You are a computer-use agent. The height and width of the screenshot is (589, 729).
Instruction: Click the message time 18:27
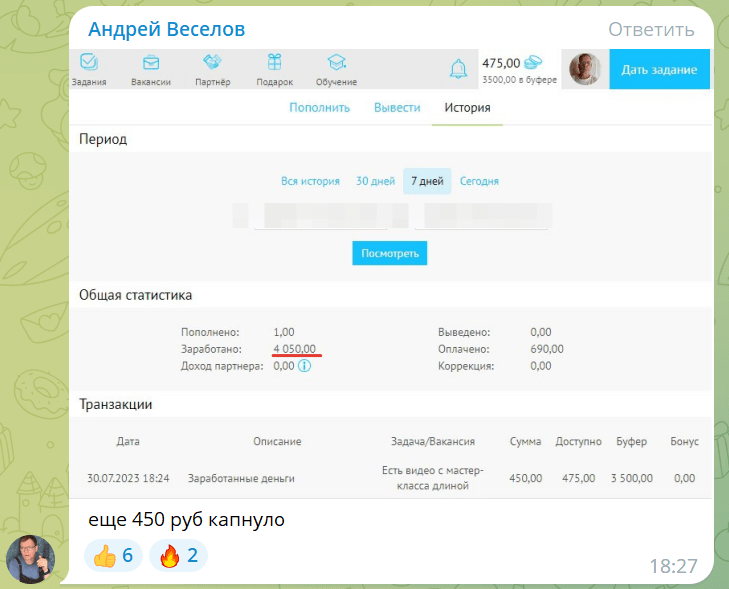pos(673,566)
